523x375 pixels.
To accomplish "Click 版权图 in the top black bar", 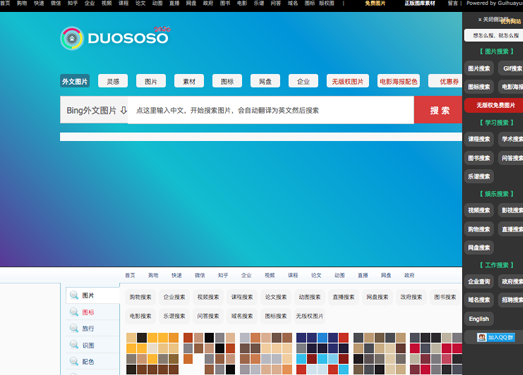I will (326, 3).
